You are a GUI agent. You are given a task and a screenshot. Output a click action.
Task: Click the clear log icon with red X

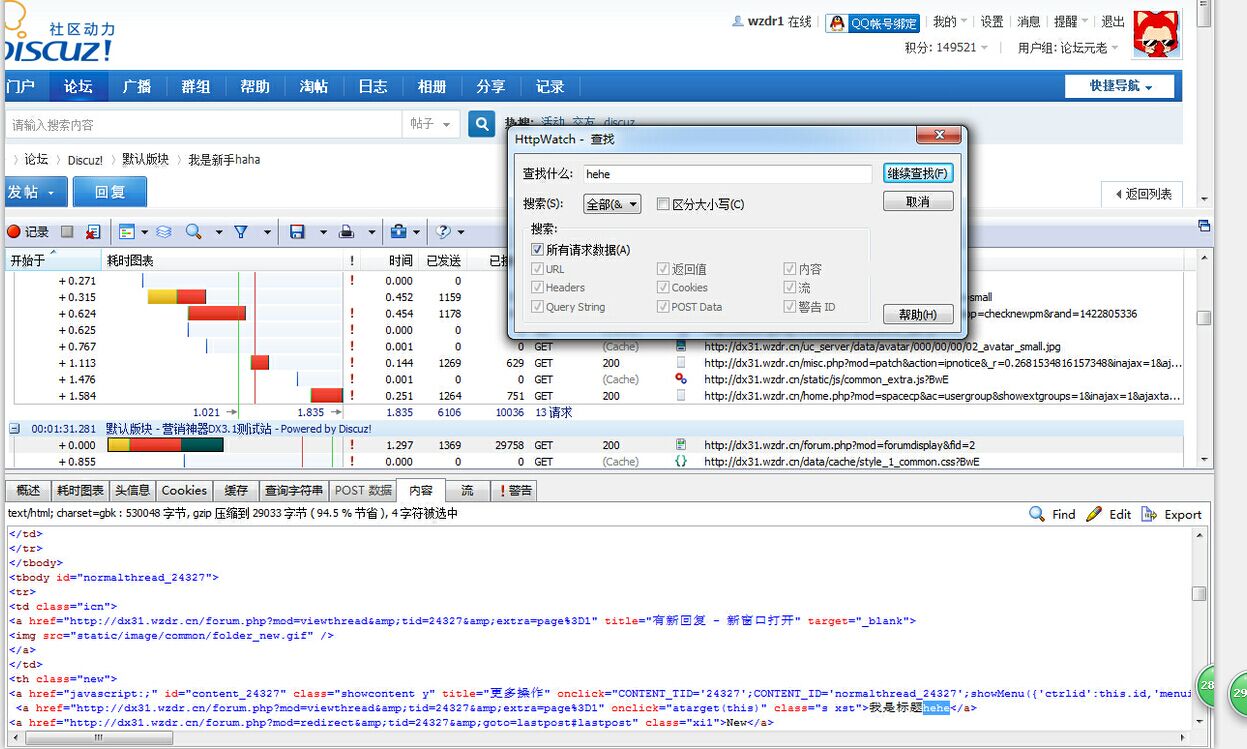click(x=93, y=232)
